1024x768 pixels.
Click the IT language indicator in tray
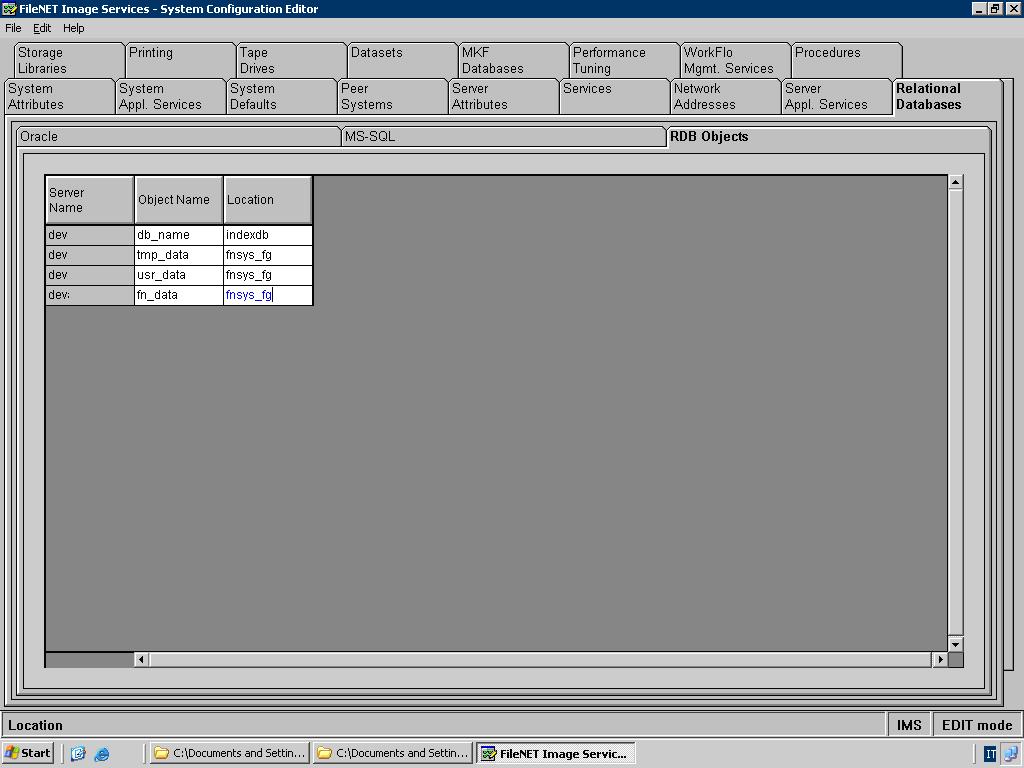coord(990,754)
